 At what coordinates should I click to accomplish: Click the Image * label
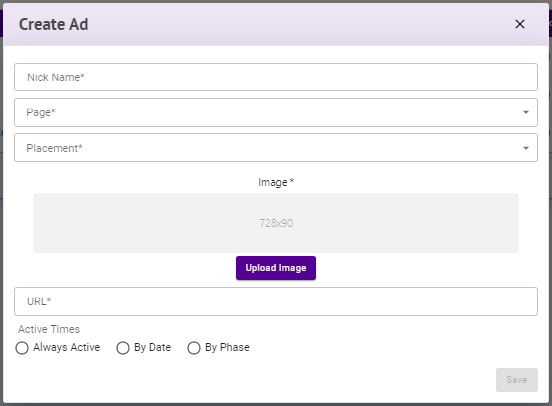coord(276,182)
